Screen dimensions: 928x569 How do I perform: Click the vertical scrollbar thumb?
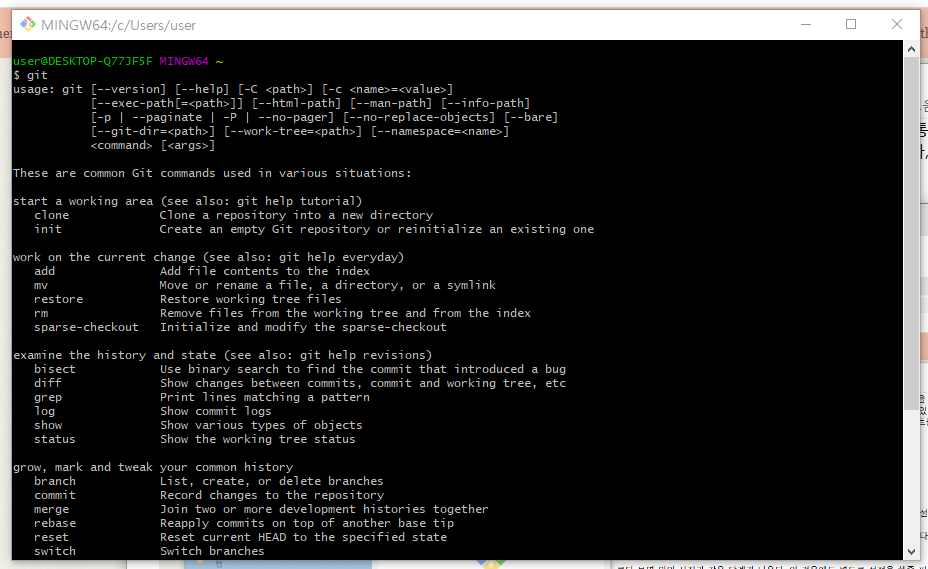pyautogui.click(x=911, y=233)
